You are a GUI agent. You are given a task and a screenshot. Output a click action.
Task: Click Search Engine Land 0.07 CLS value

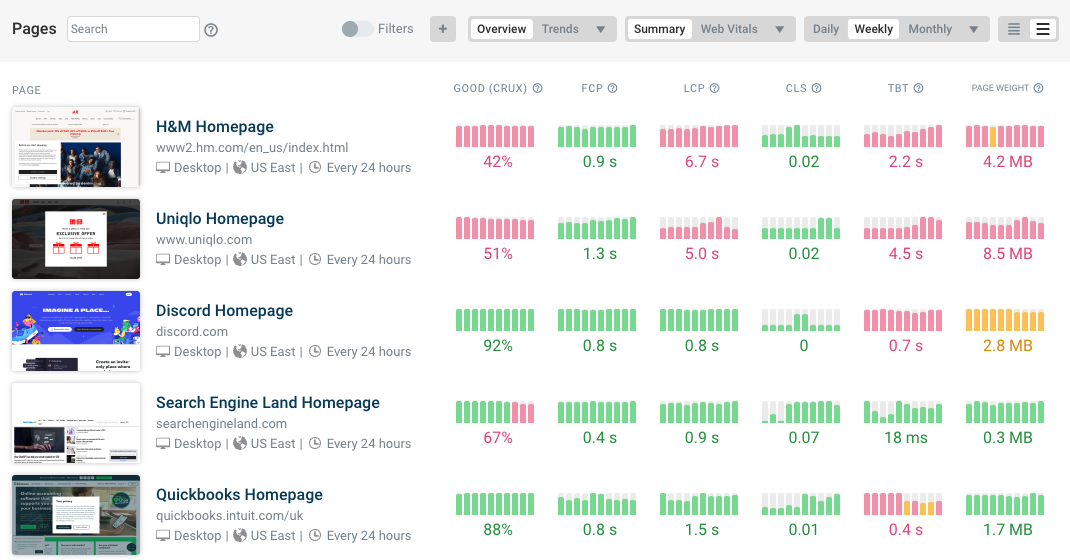(x=803, y=438)
